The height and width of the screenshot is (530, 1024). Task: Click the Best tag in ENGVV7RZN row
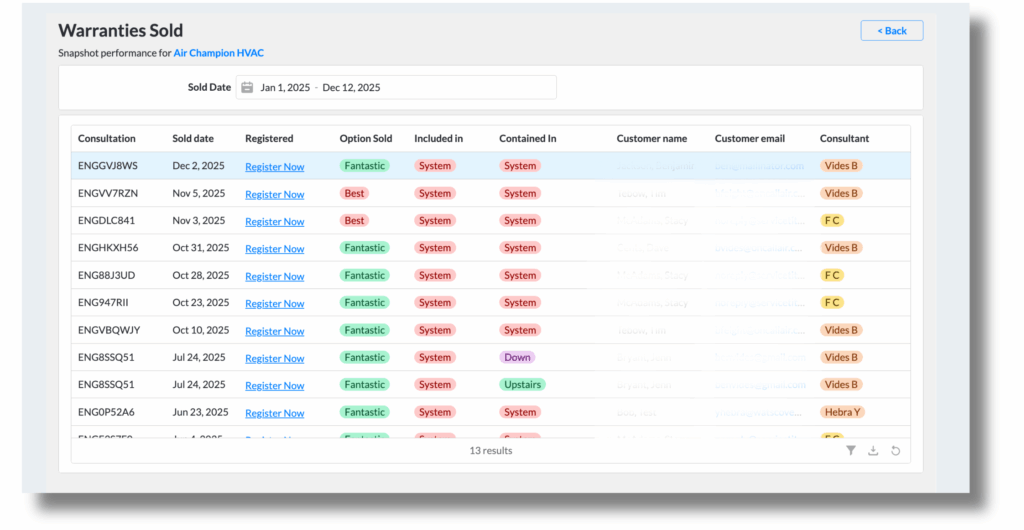353,194
